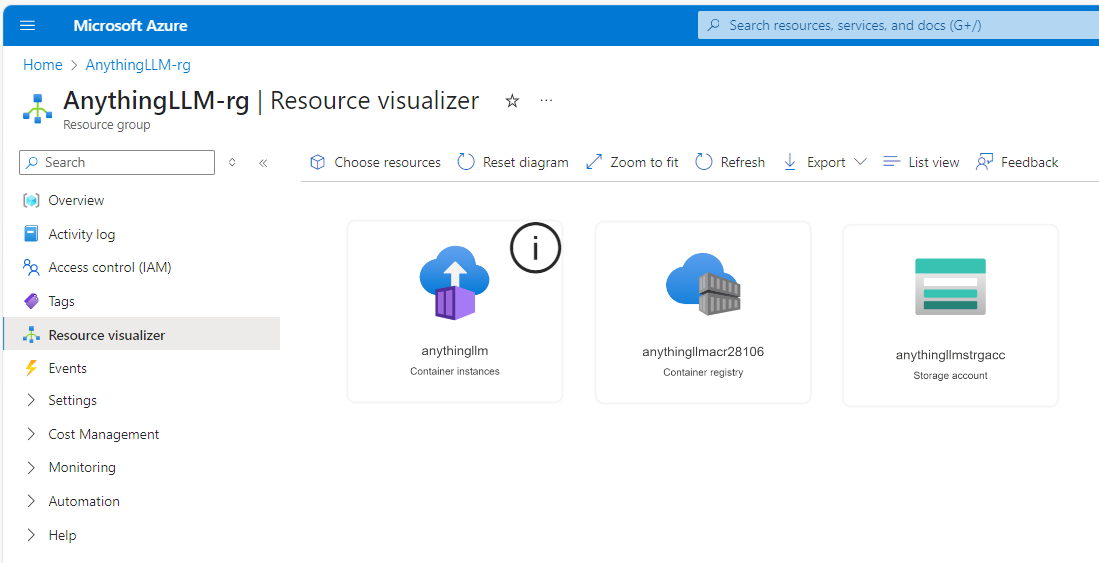Collapse the sidebar with double chevron
Image resolution: width=1099 pixels, height=563 pixels.
pos(263,163)
